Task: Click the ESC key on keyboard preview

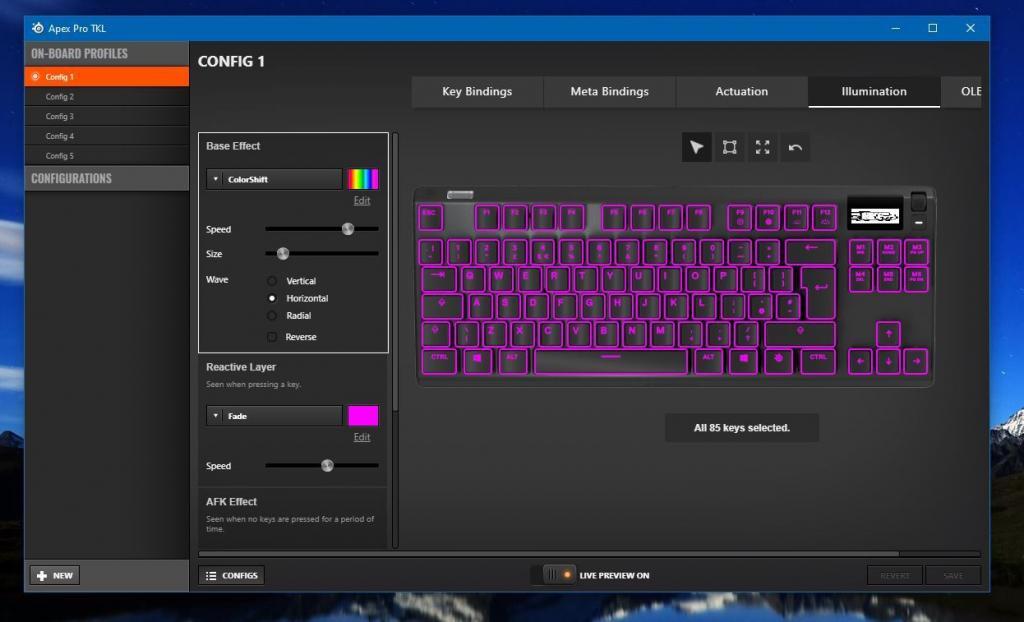Action: 430,217
